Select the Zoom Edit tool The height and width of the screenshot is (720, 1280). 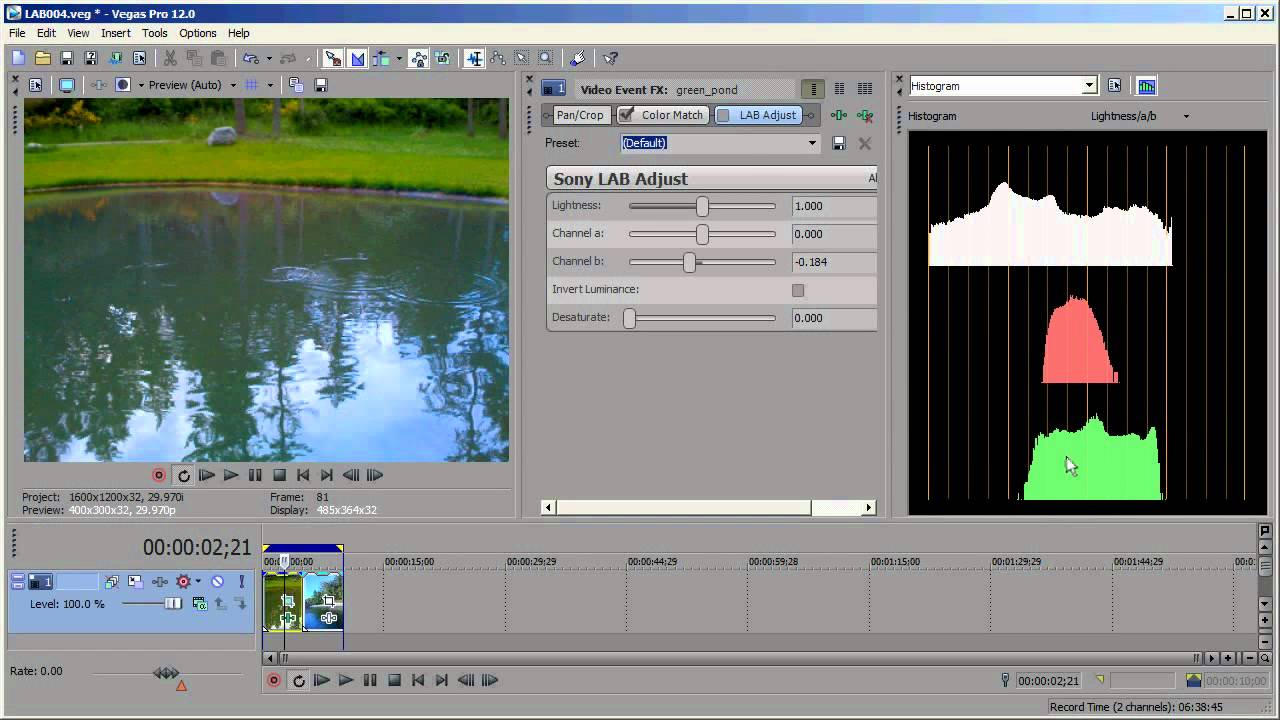(545, 59)
